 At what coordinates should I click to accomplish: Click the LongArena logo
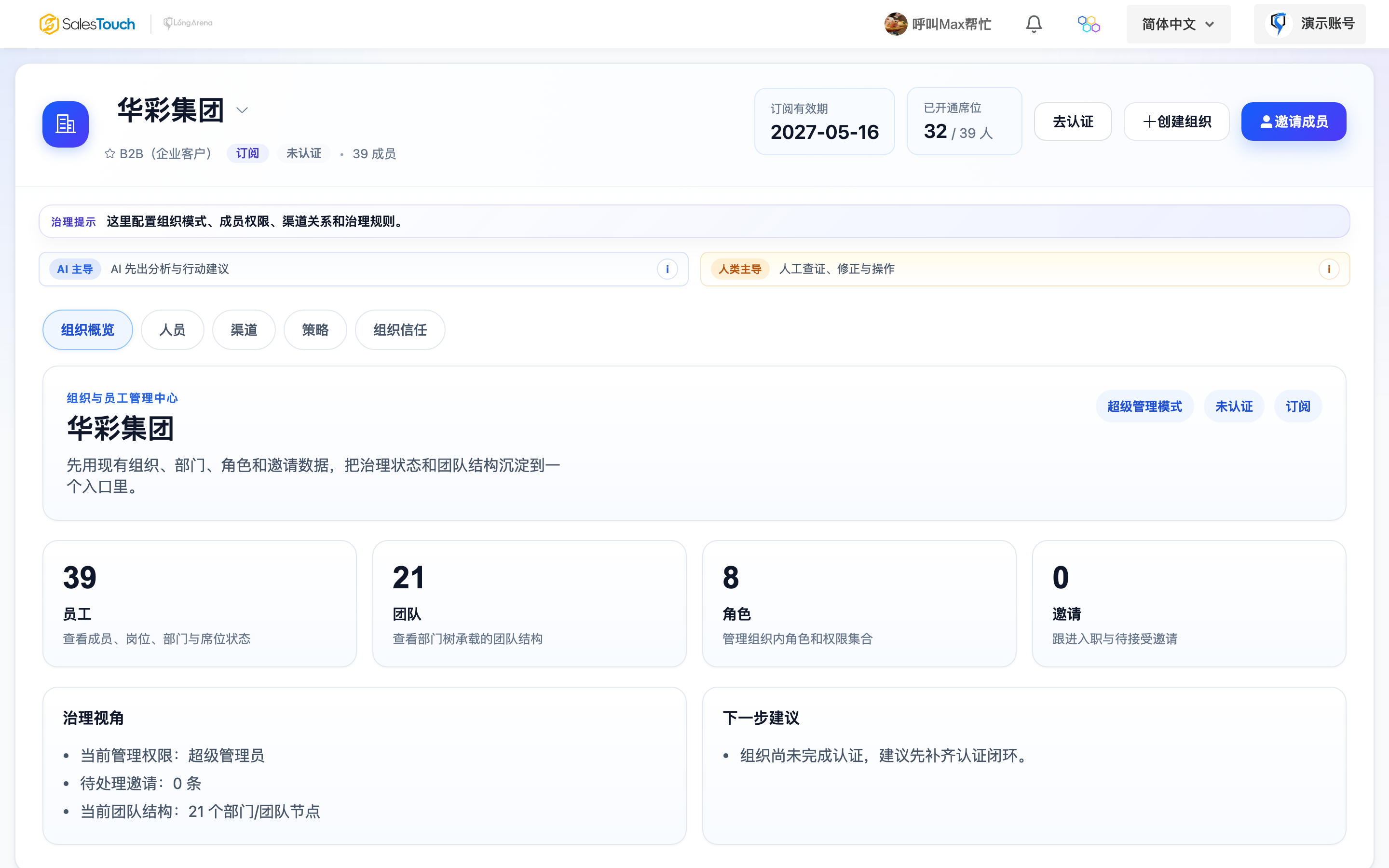188,23
